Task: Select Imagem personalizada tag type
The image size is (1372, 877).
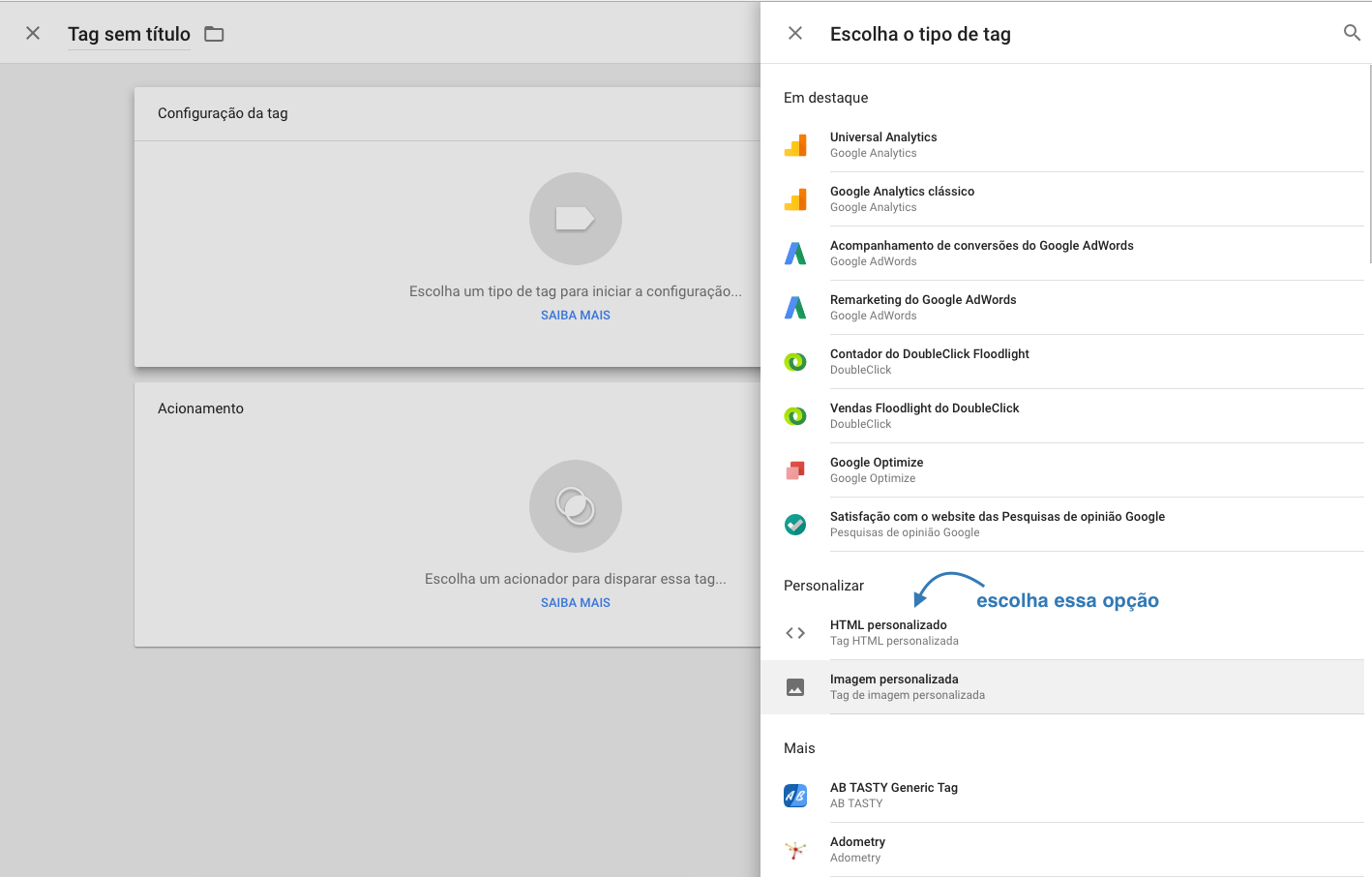Action: 1062,687
